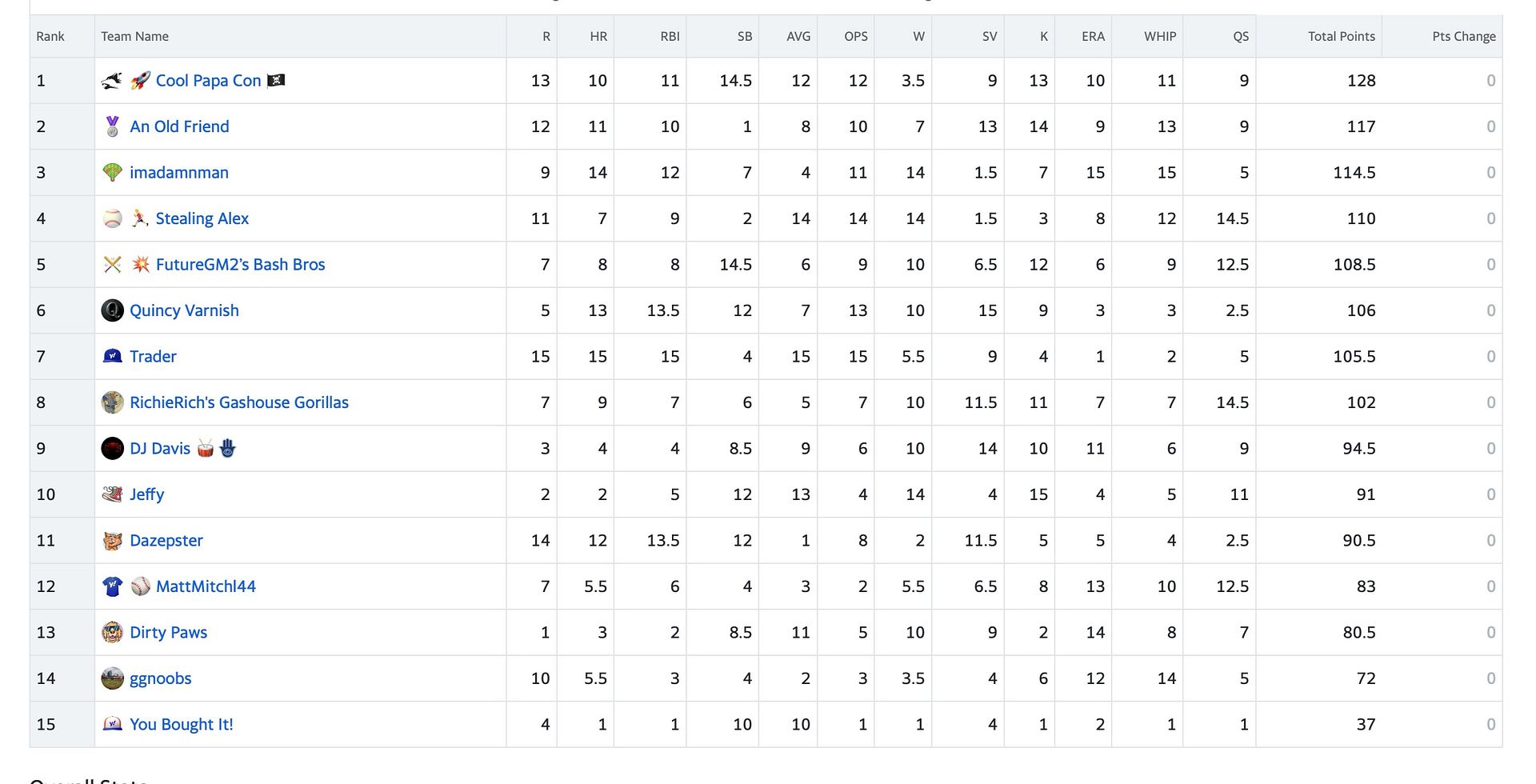Click the blue cap icon beside Trader

pos(112,357)
